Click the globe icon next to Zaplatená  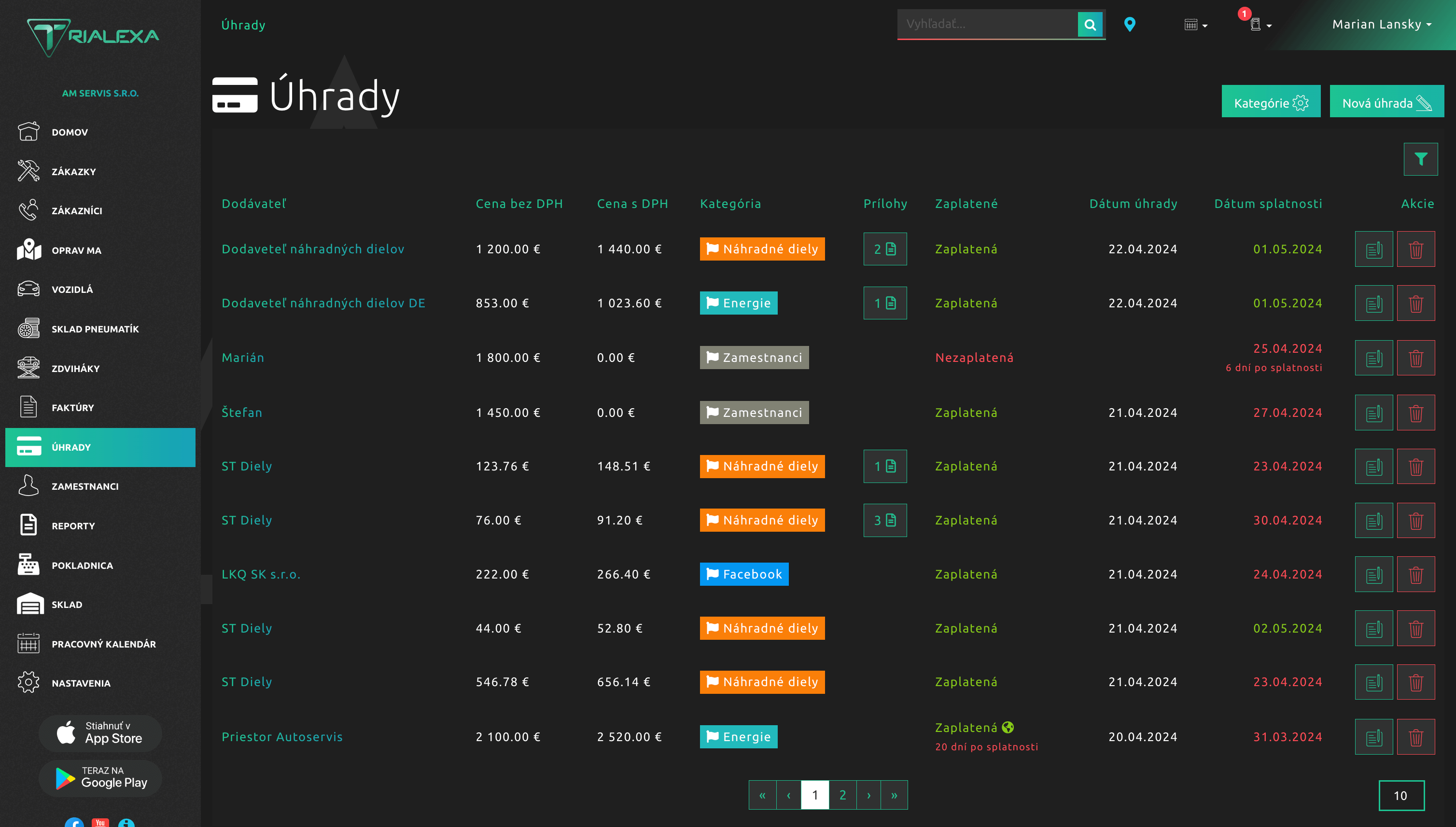pos(1008,727)
